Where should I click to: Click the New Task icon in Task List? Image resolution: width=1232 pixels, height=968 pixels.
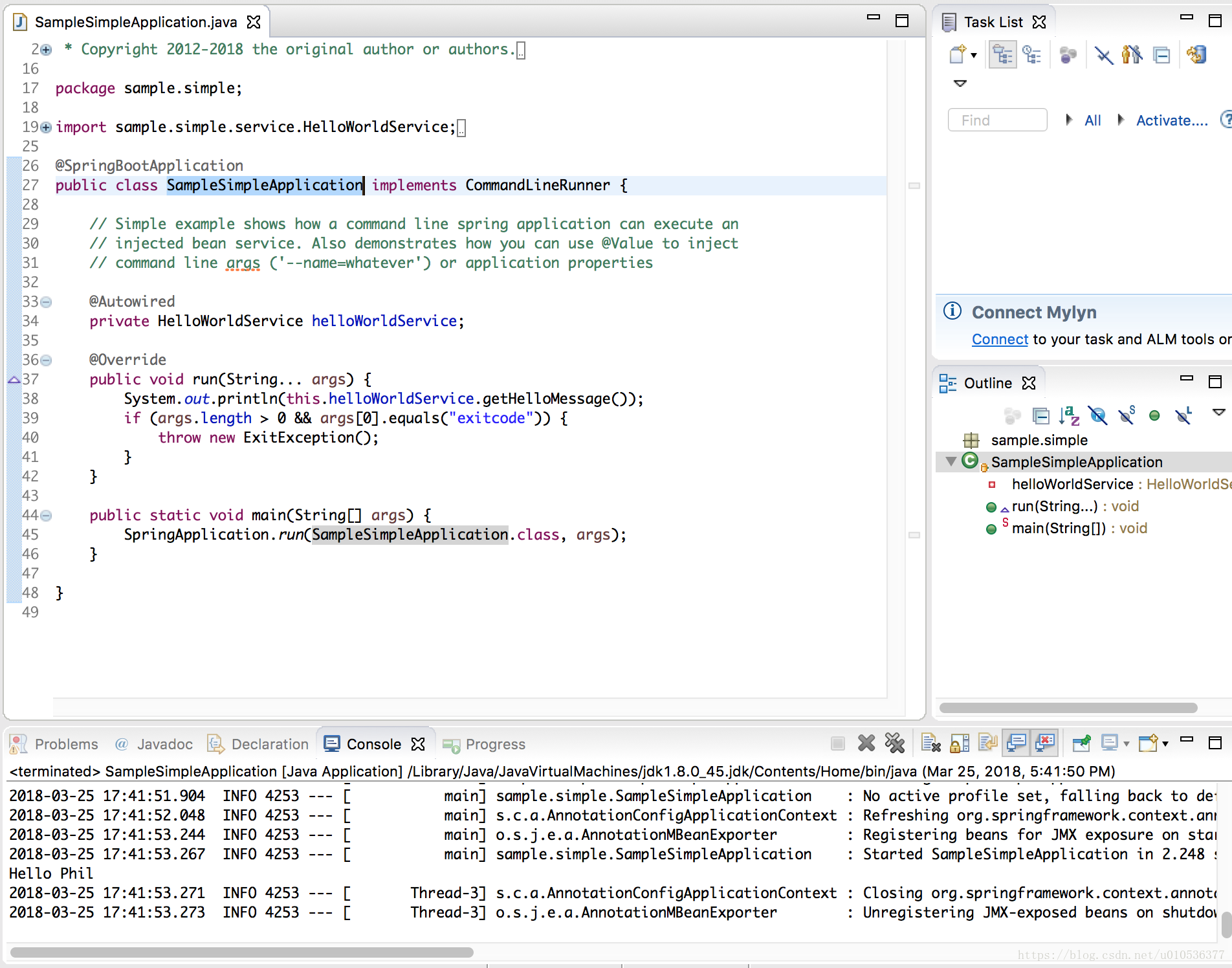958,55
